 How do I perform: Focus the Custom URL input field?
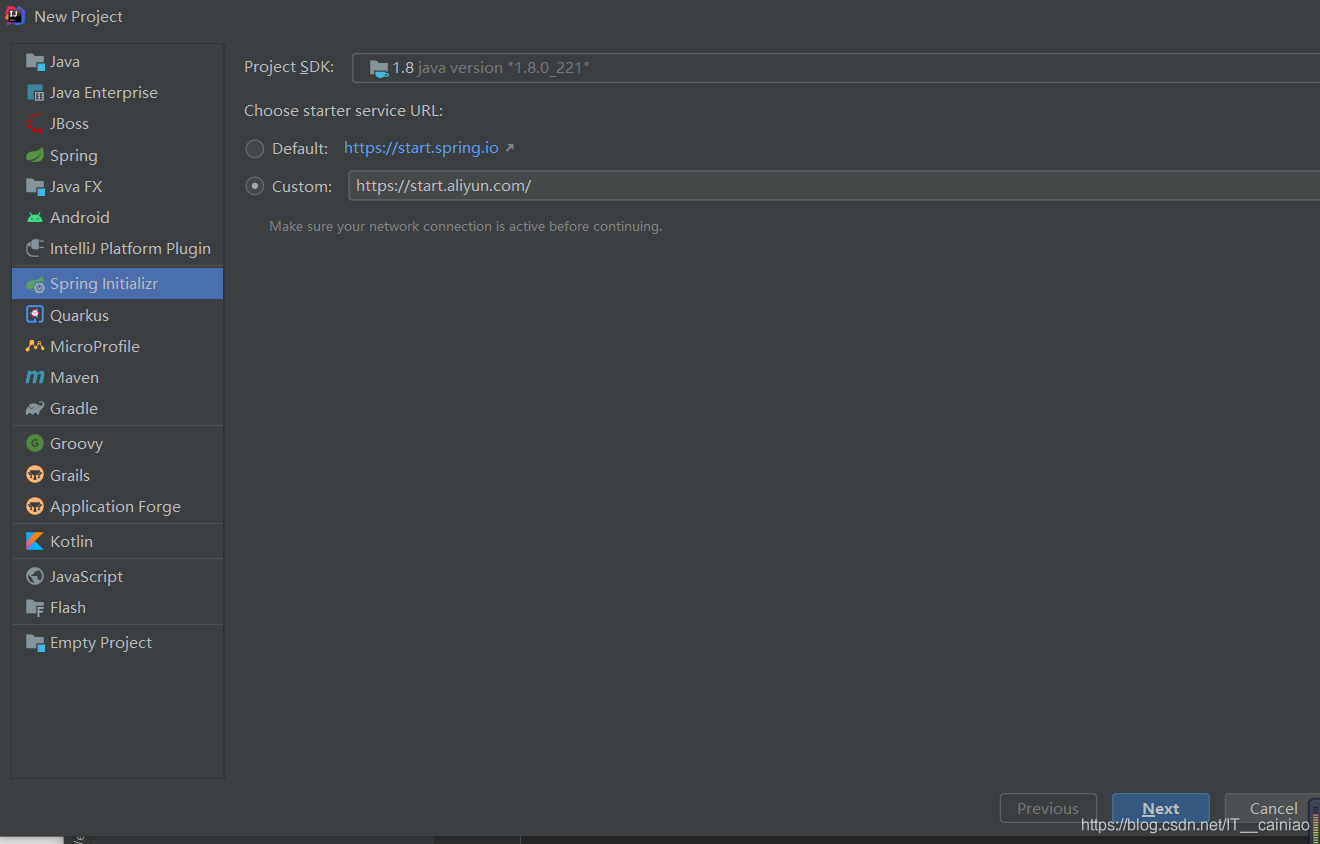pyautogui.click(x=834, y=186)
